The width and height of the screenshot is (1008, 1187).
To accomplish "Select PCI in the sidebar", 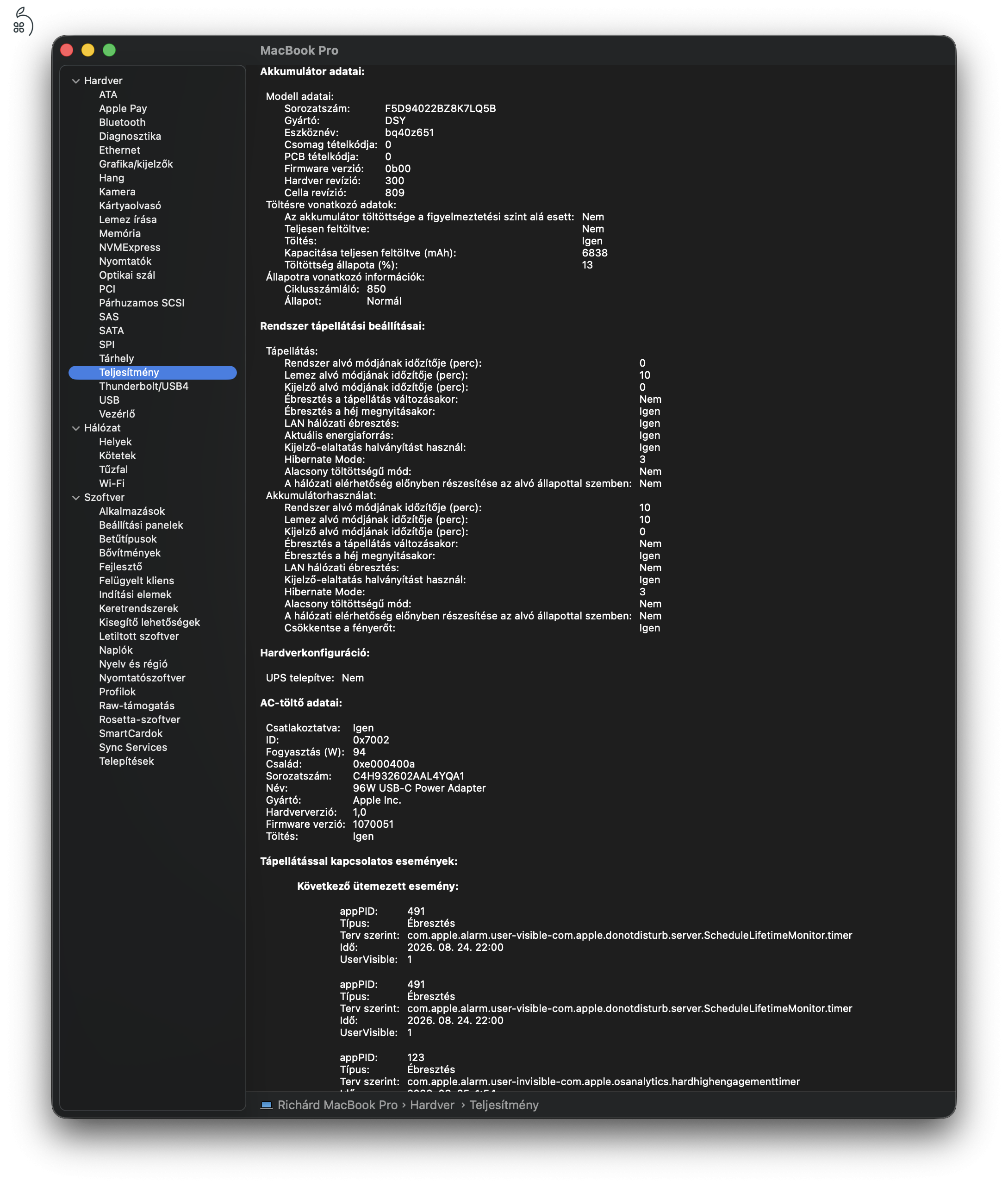I will click(x=107, y=289).
